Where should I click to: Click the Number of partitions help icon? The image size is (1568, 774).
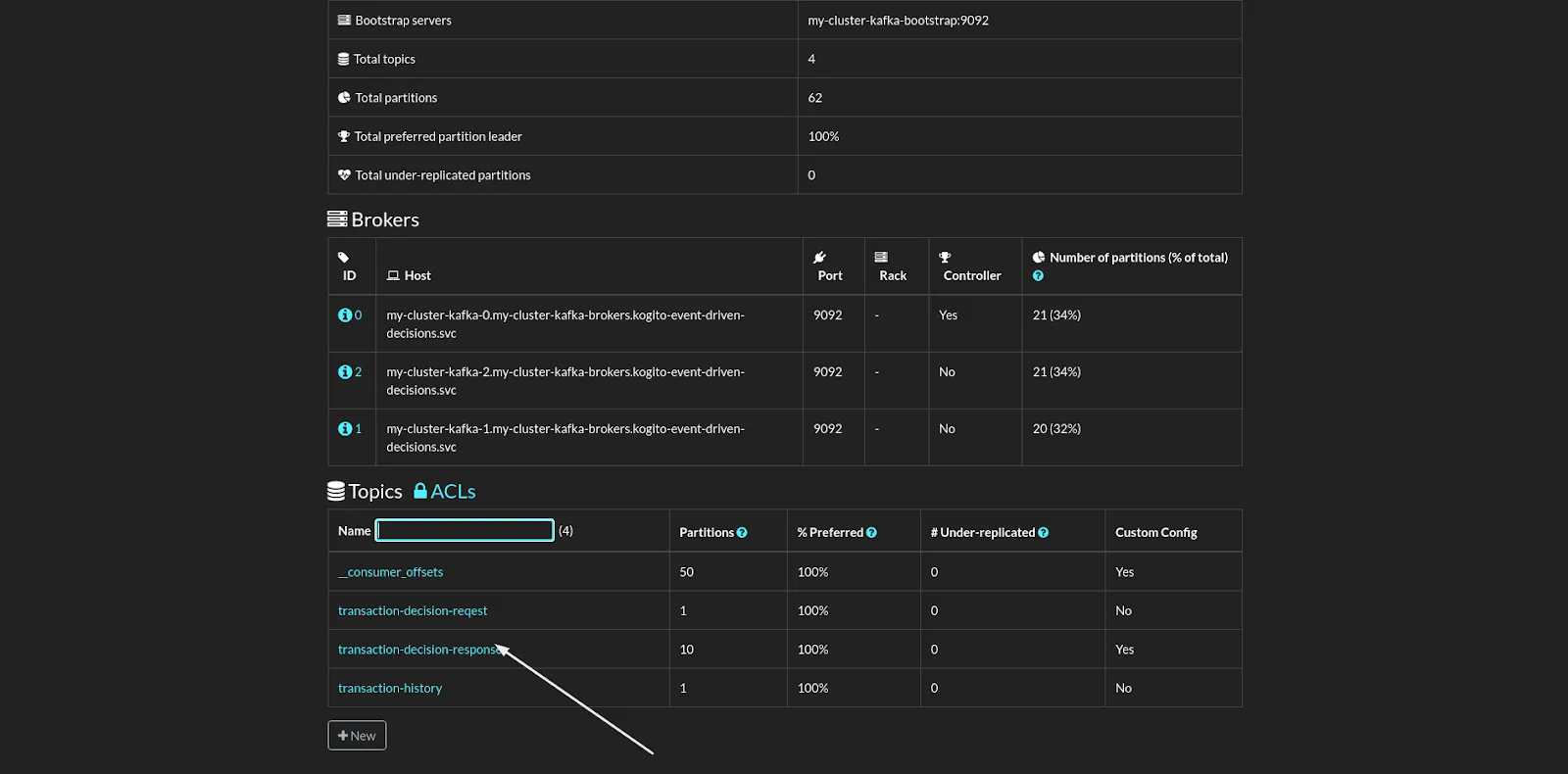click(1038, 276)
